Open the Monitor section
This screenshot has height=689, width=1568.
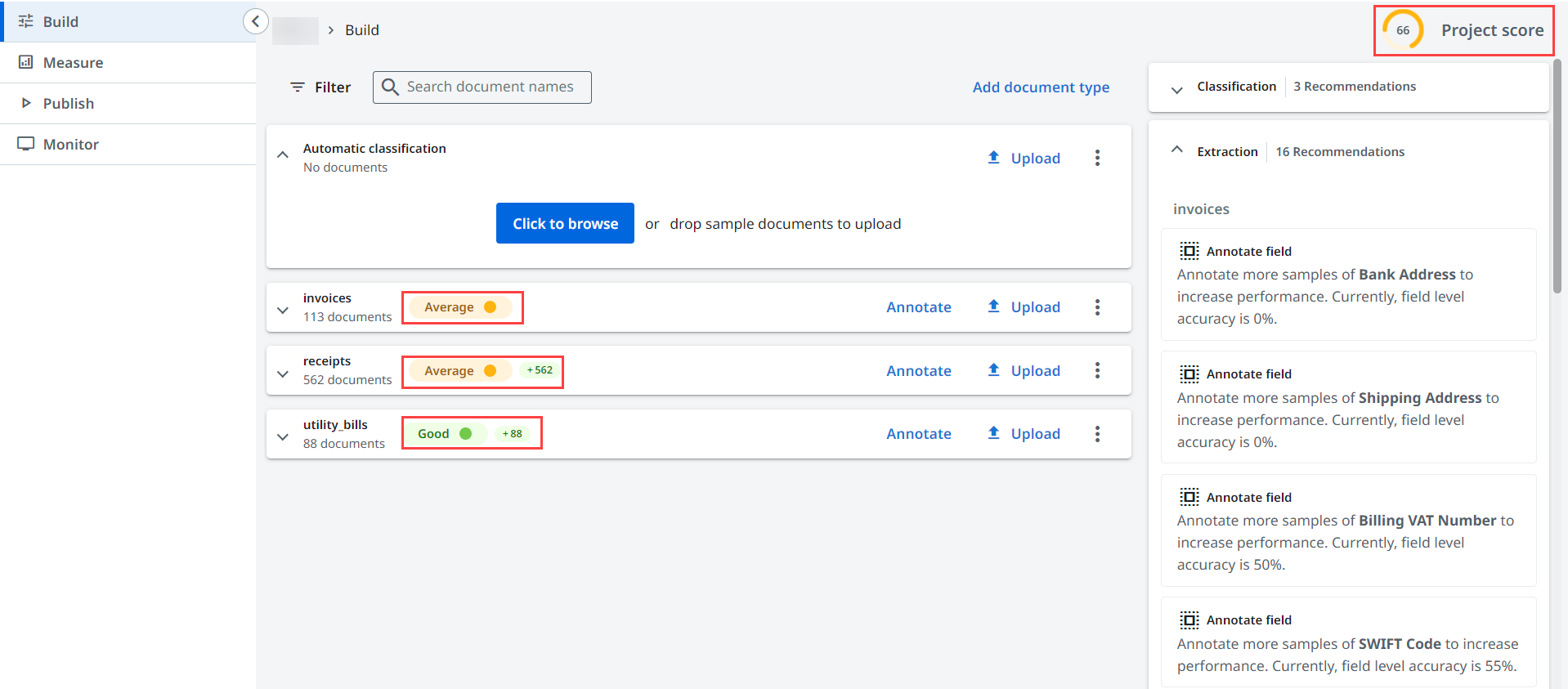pos(70,145)
